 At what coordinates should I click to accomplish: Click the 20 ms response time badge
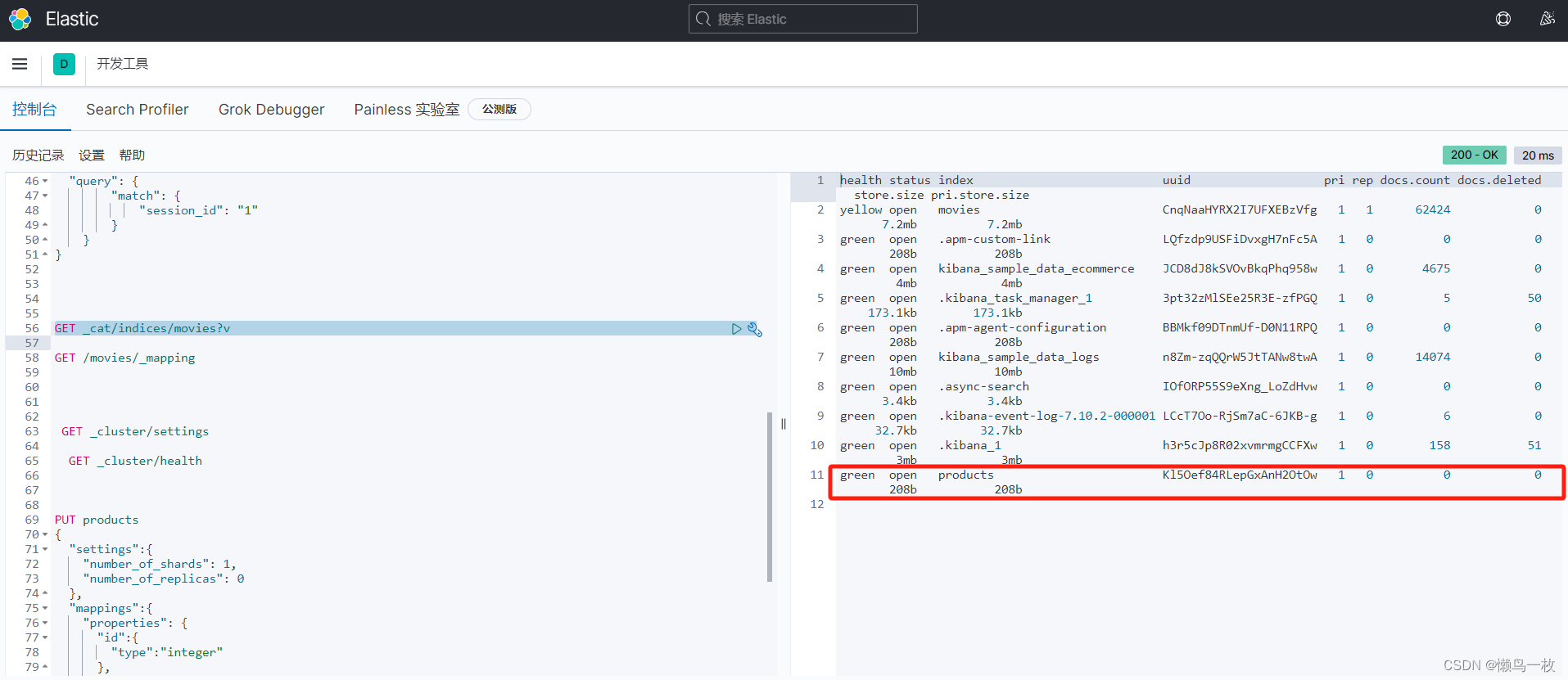click(x=1538, y=155)
